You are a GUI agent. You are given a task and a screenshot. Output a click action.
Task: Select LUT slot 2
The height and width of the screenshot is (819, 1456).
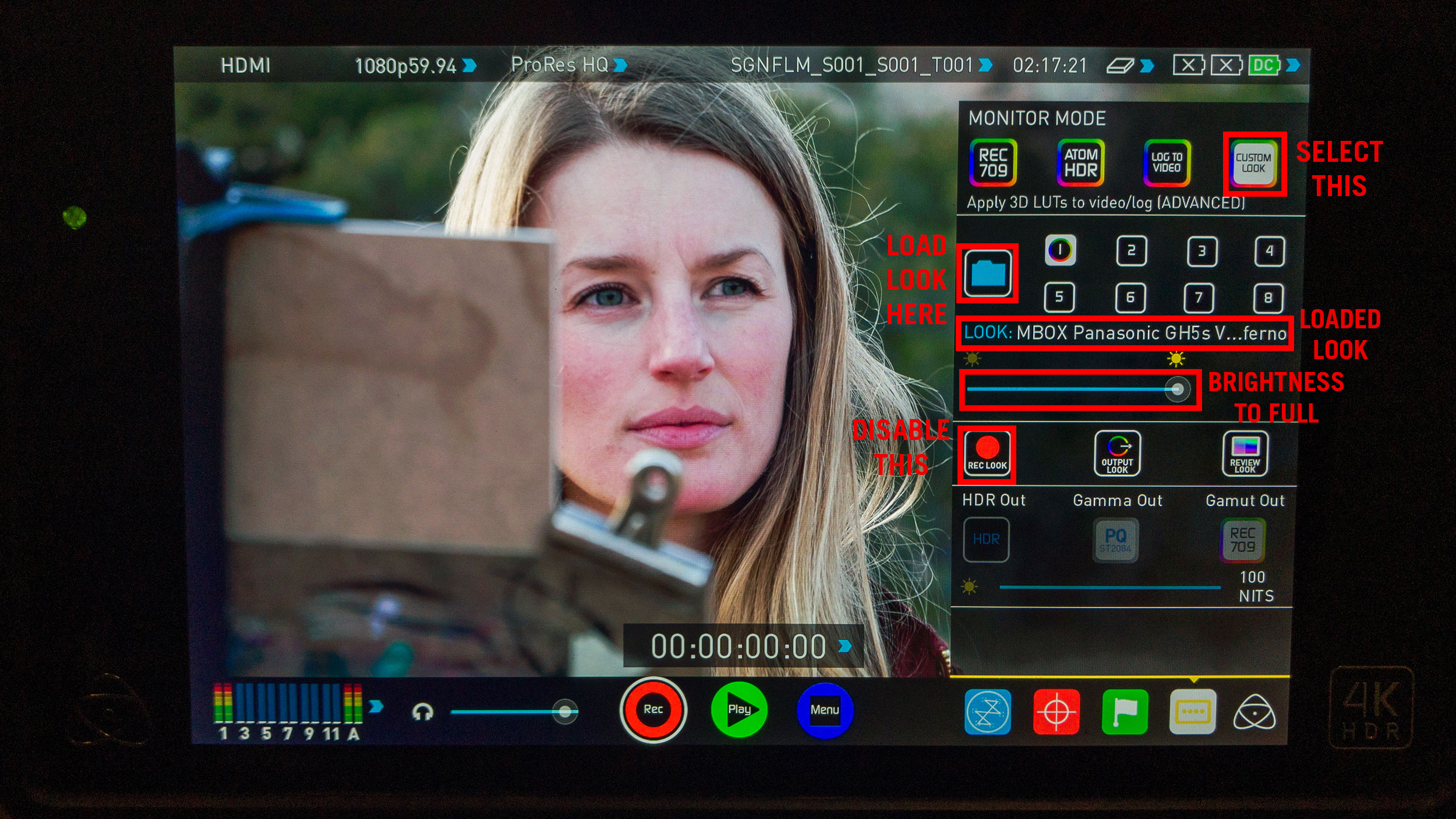pyautogui.click(x=1131, y=251)
